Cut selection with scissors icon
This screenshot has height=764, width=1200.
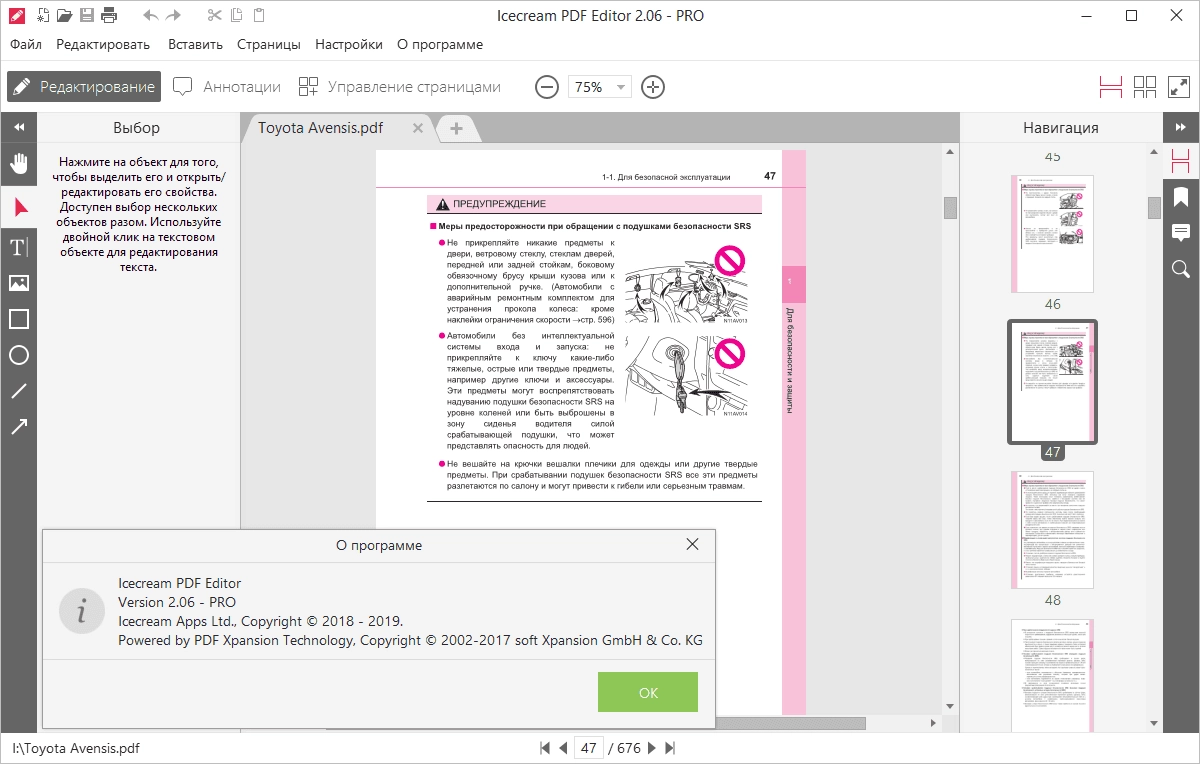215,15
